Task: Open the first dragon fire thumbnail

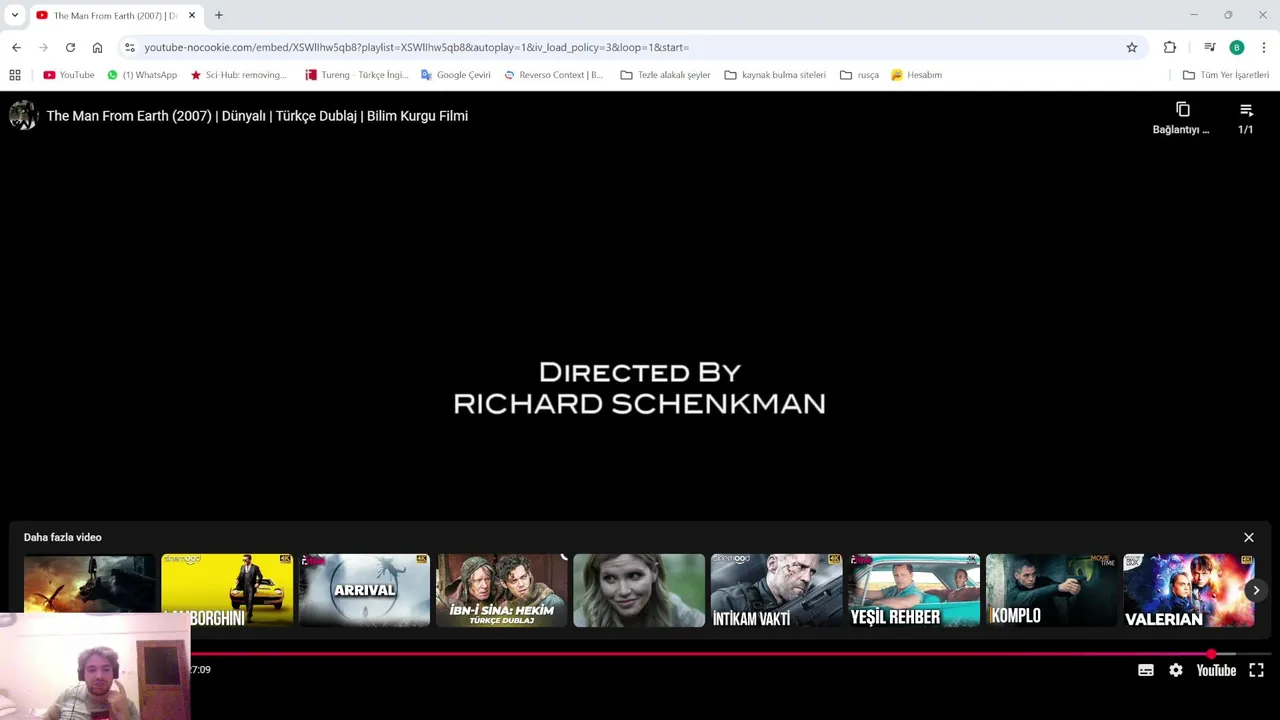Action: click(90, 583)
